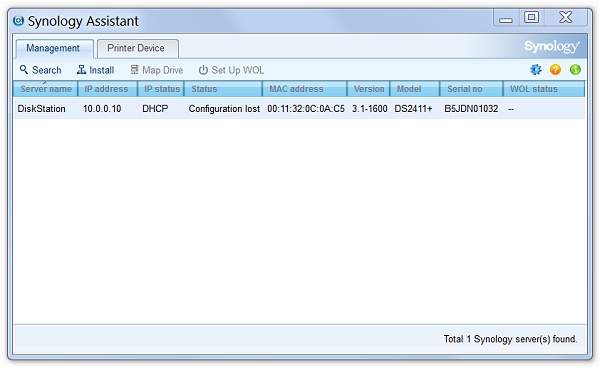The image size is (600, 368).
Task: Click the Map Drive icon
Action: (134, 70)
